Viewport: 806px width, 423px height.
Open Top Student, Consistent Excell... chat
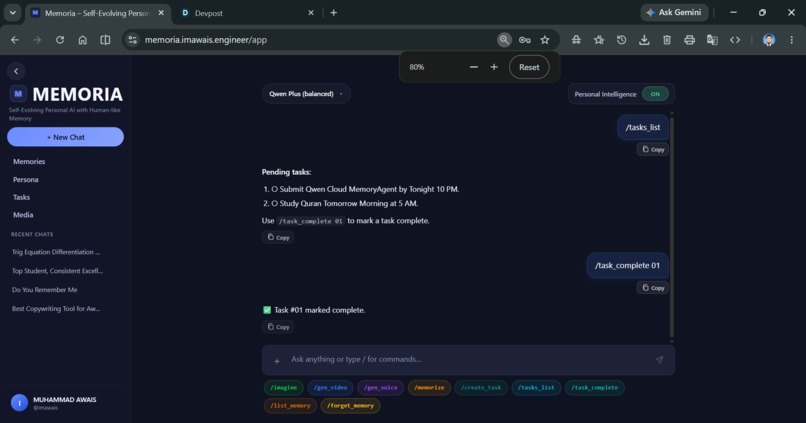(58, 271)
